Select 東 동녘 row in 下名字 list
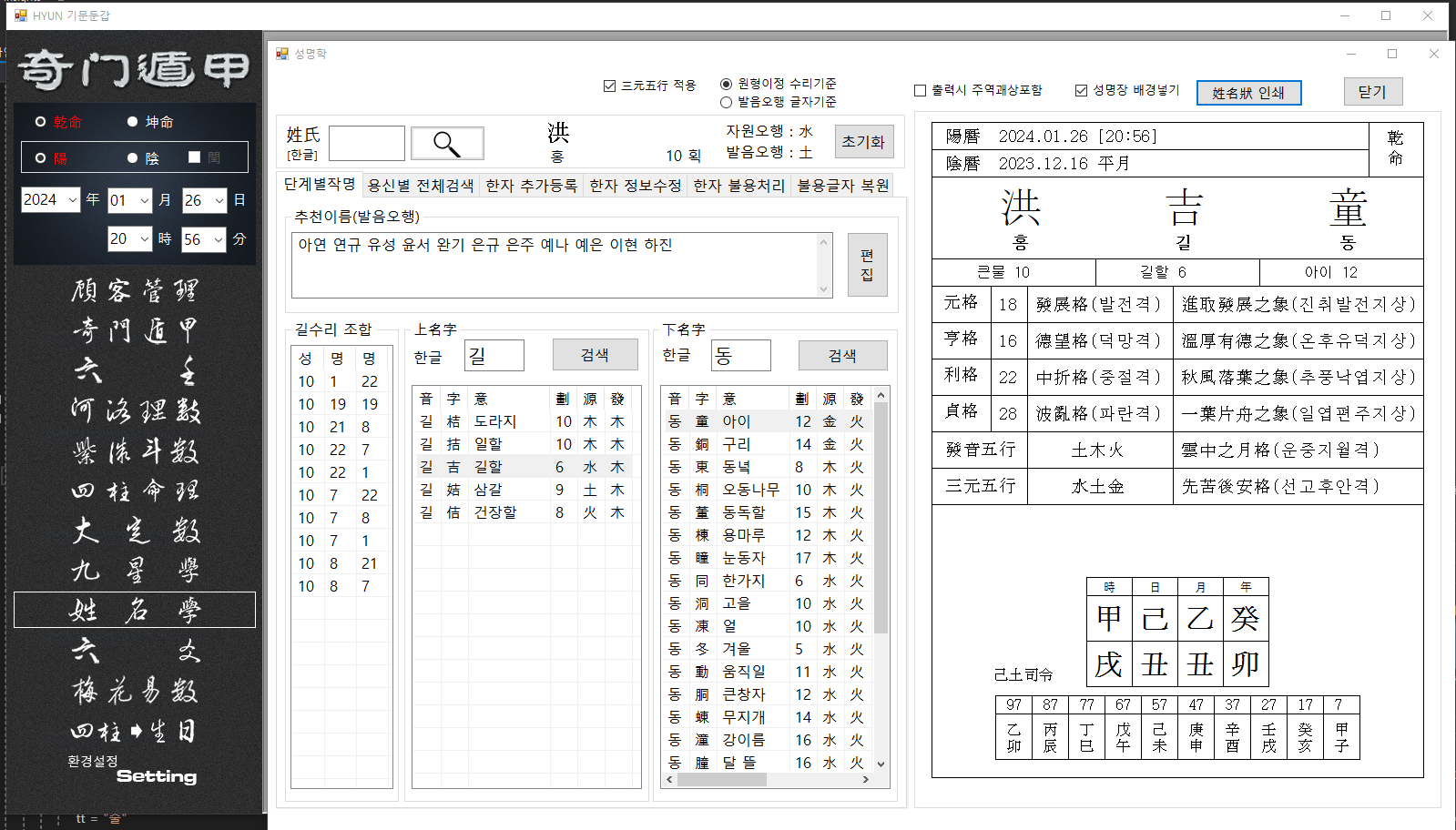 tap(768, 467)
